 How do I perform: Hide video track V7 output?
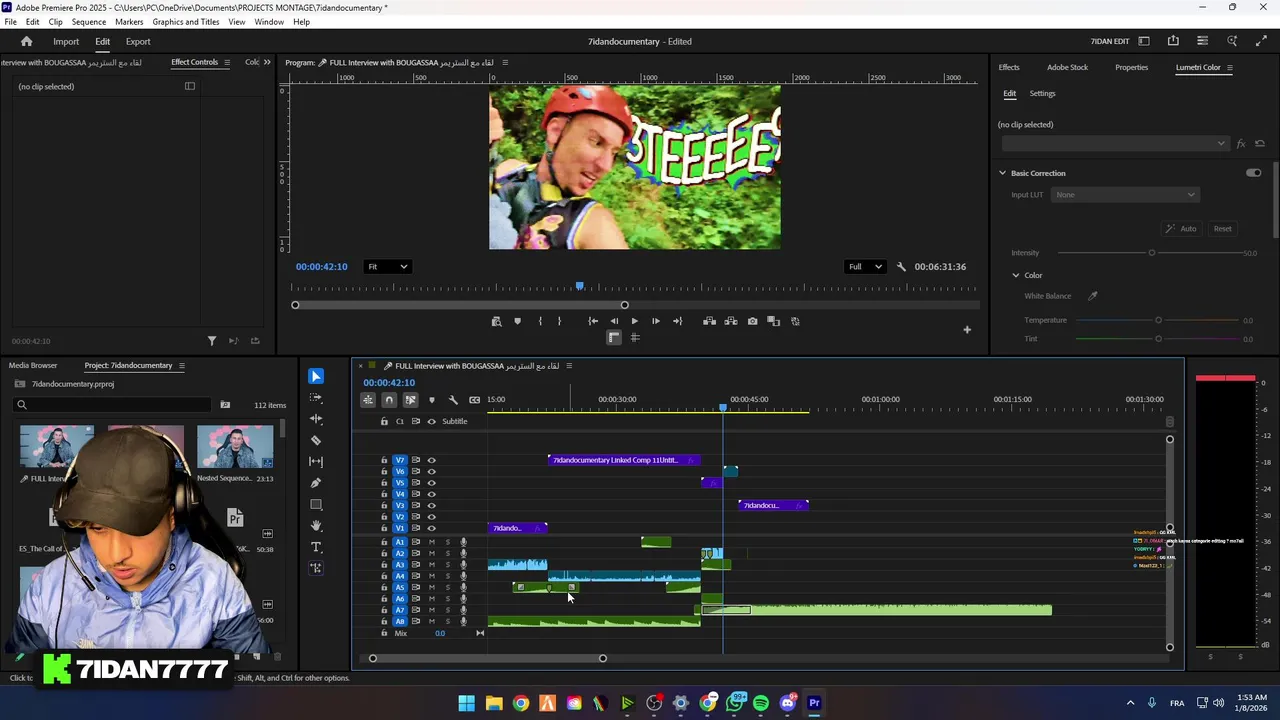(x=432, y=460)
